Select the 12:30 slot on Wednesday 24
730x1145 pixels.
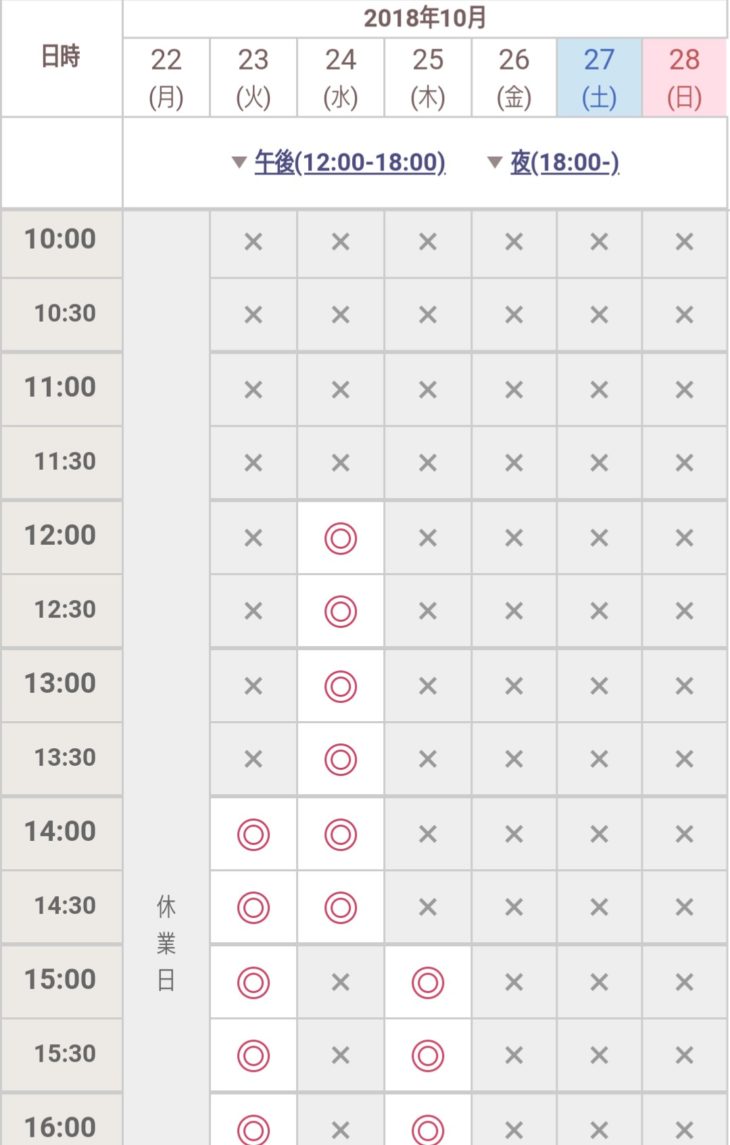pos(340,611)
